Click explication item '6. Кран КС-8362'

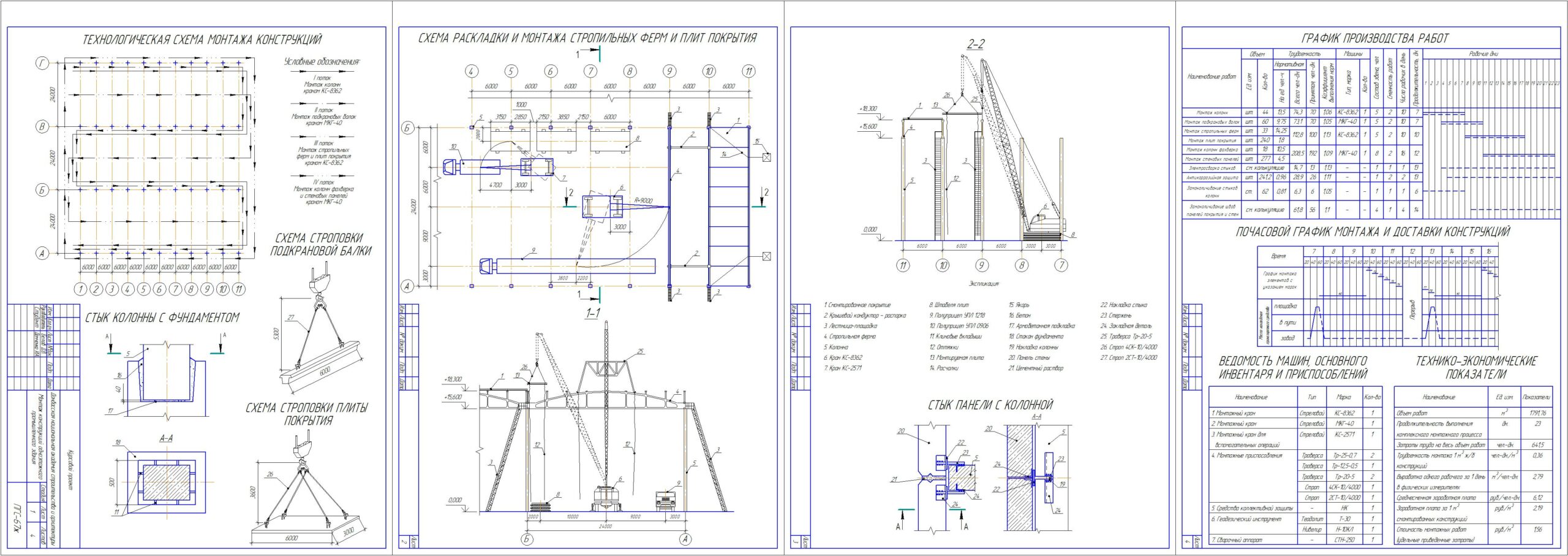[x=843, y=357]
